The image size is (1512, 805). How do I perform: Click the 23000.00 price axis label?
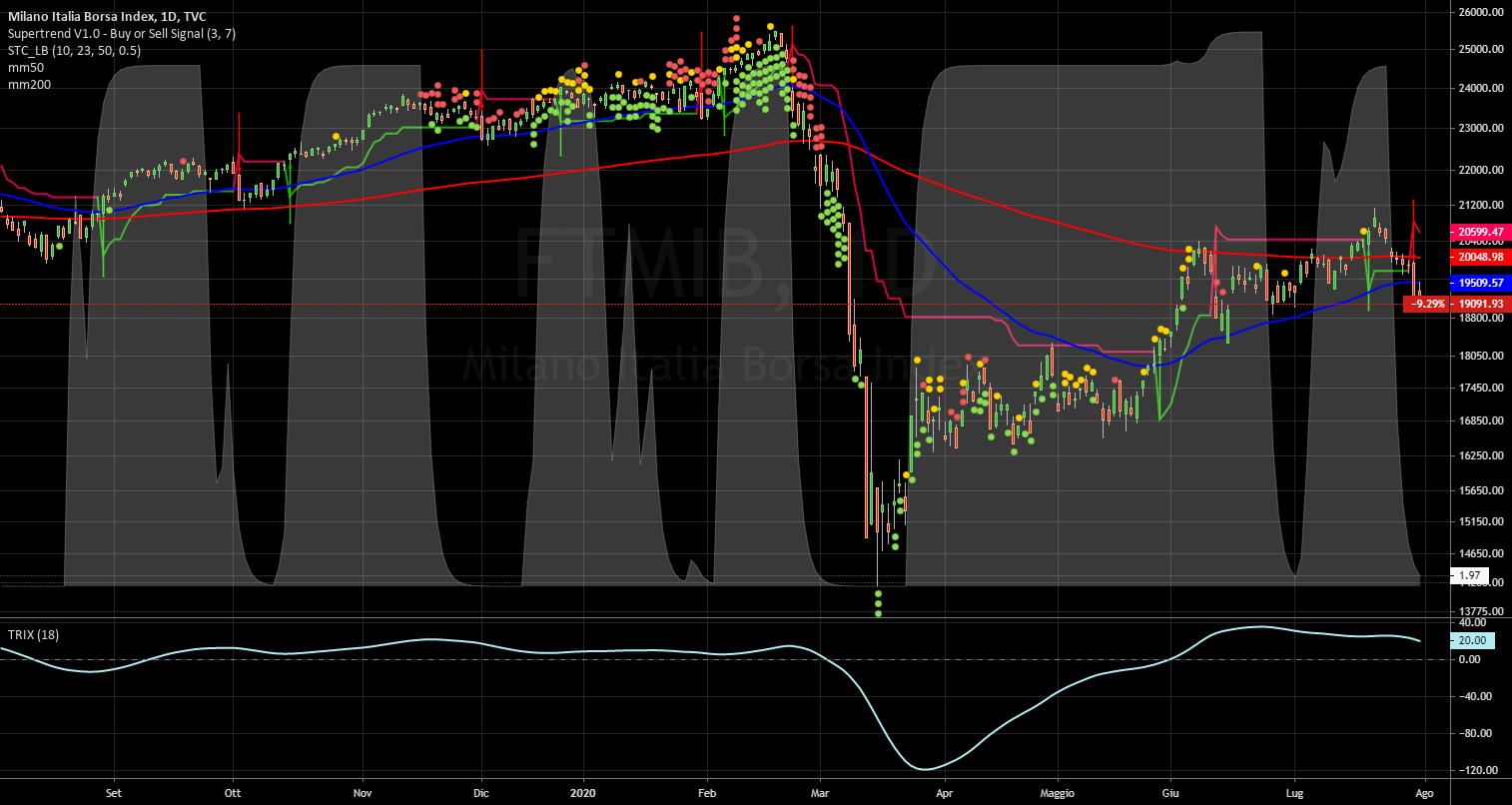click(1480, 128)
